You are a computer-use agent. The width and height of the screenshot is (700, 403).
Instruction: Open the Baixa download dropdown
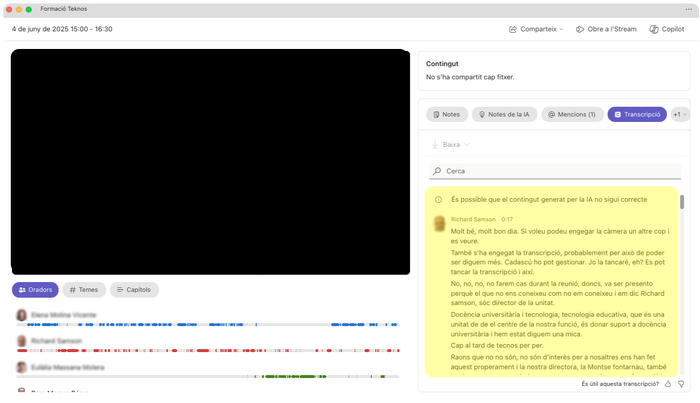(450, 145)
